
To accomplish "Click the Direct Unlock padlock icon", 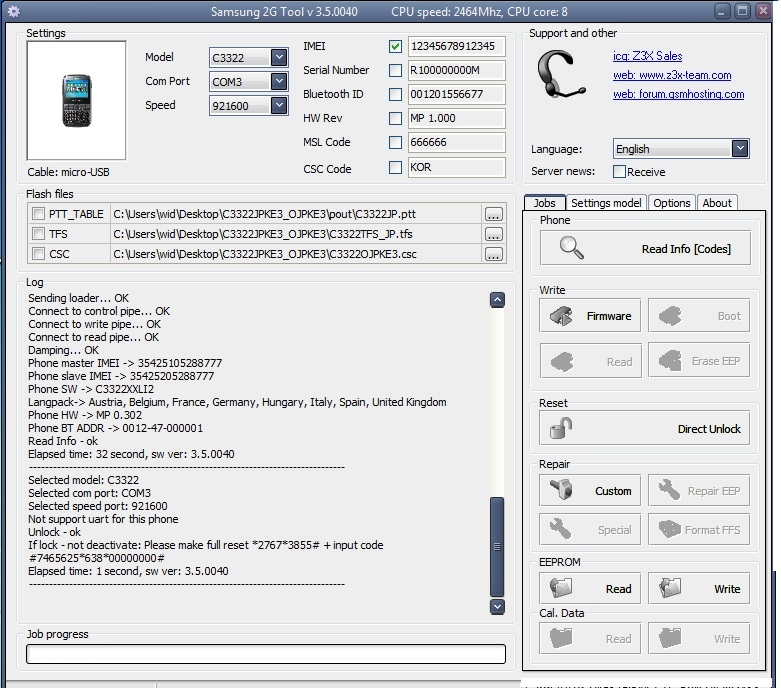I will coord(561,428).
